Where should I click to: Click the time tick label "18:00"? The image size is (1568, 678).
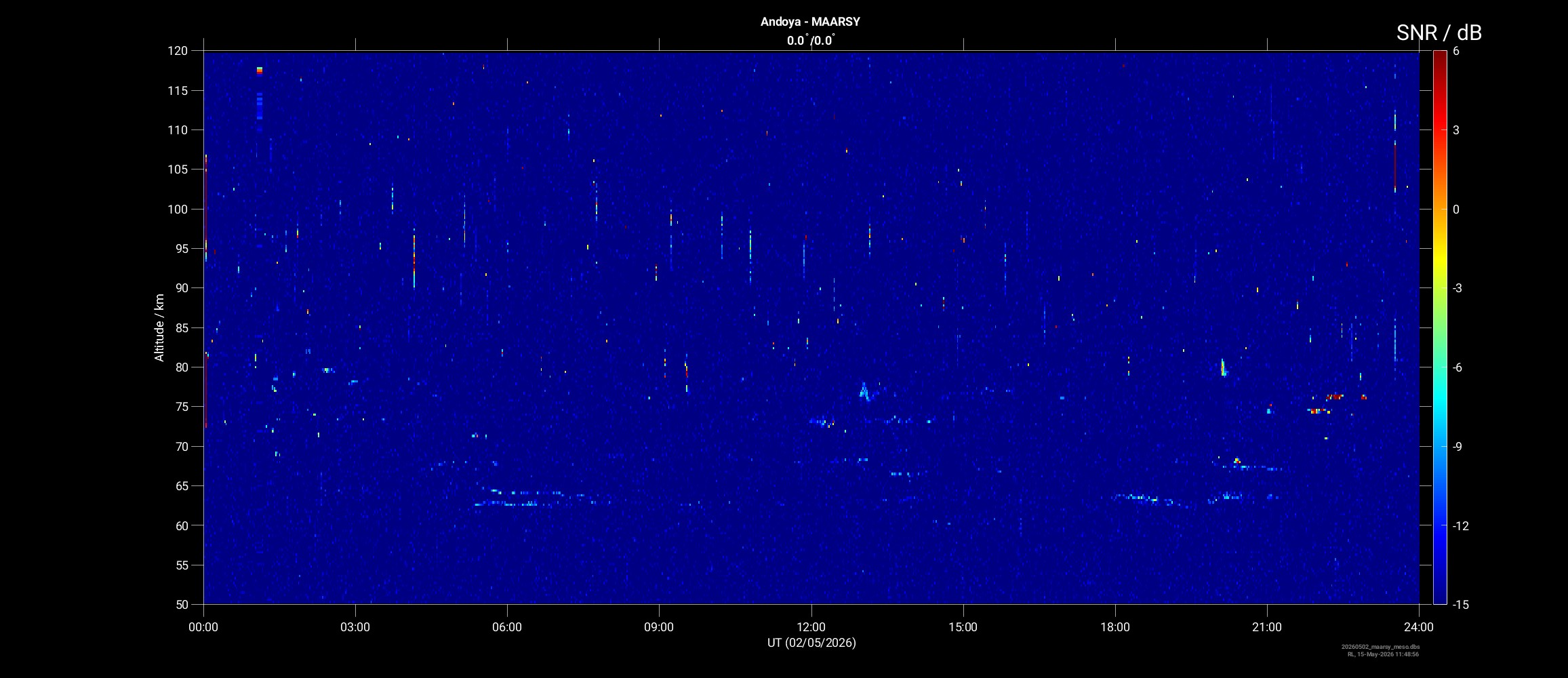point(1115,627)
